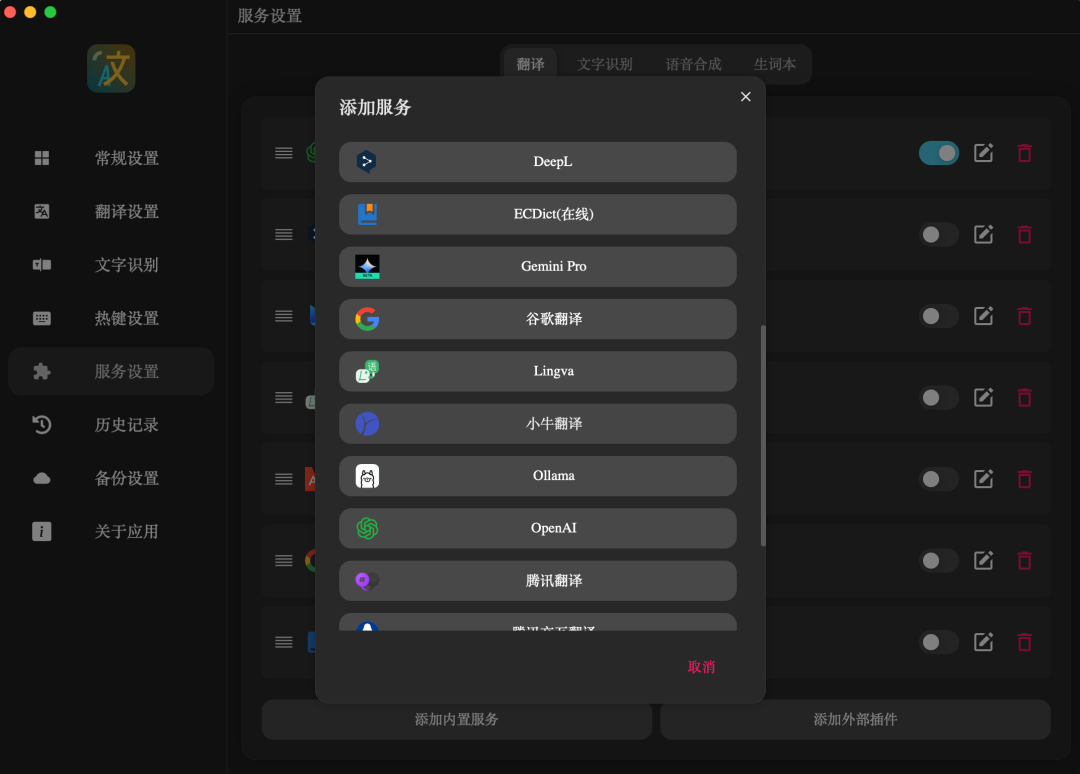Grab the second service's drag handle
The image size is (1080, 774).
pyautogui.click(x=284, y=235)
